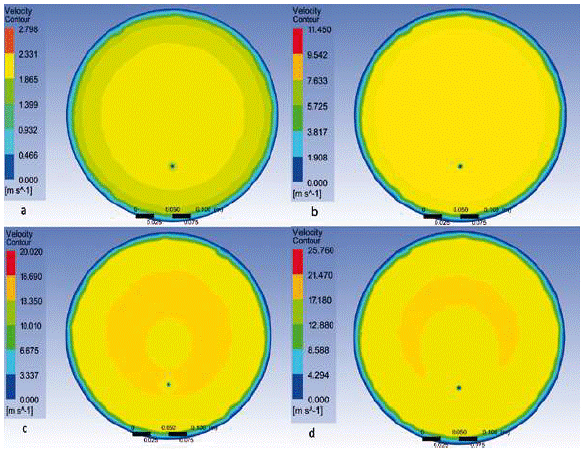Click the star marker inside contour a
Screen dimensions: 582x462
point(173,166)
